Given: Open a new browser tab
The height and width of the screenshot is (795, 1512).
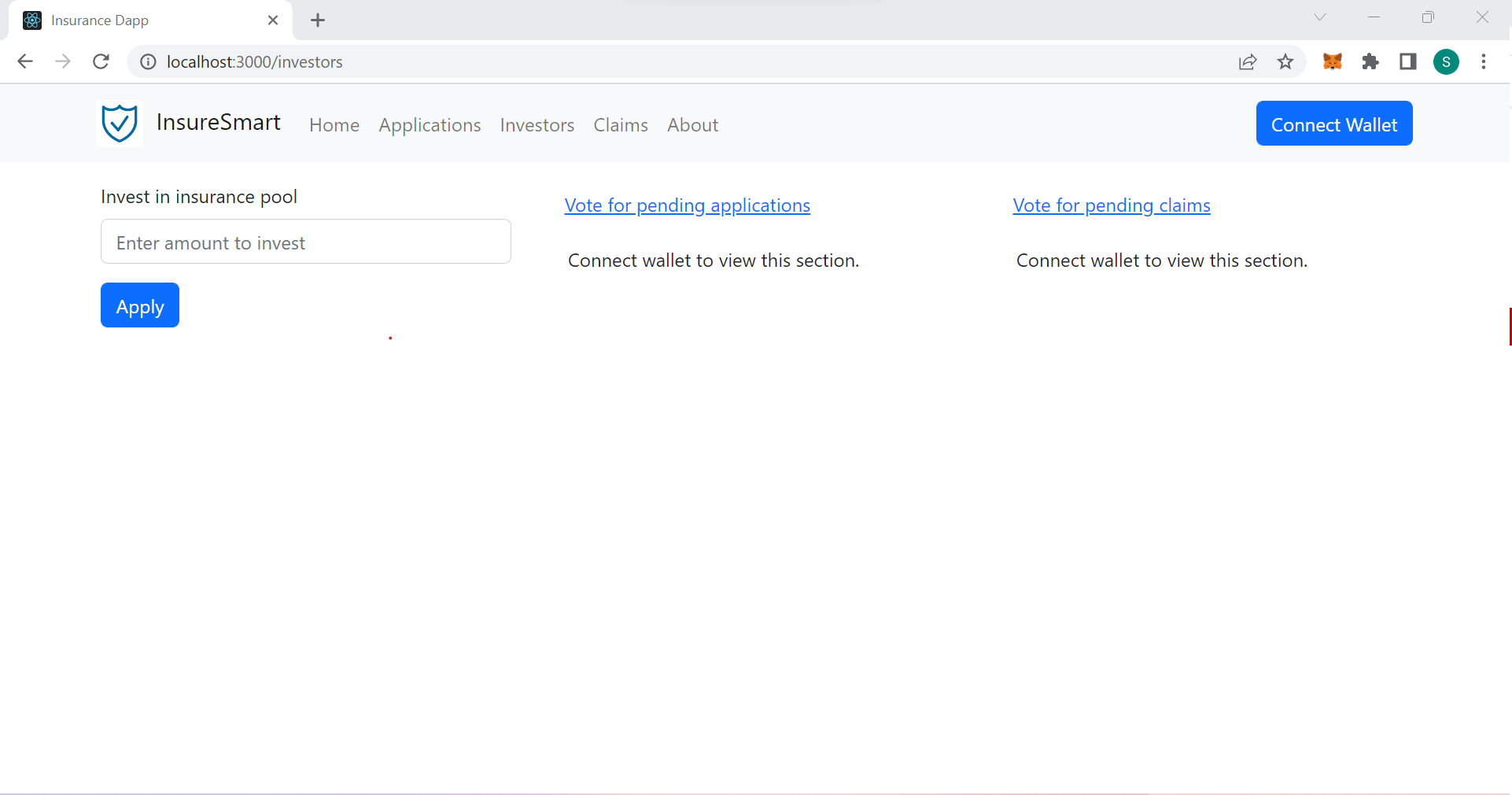Looking at the screenshot, I should pyautogui.click(x=318, y=20).
